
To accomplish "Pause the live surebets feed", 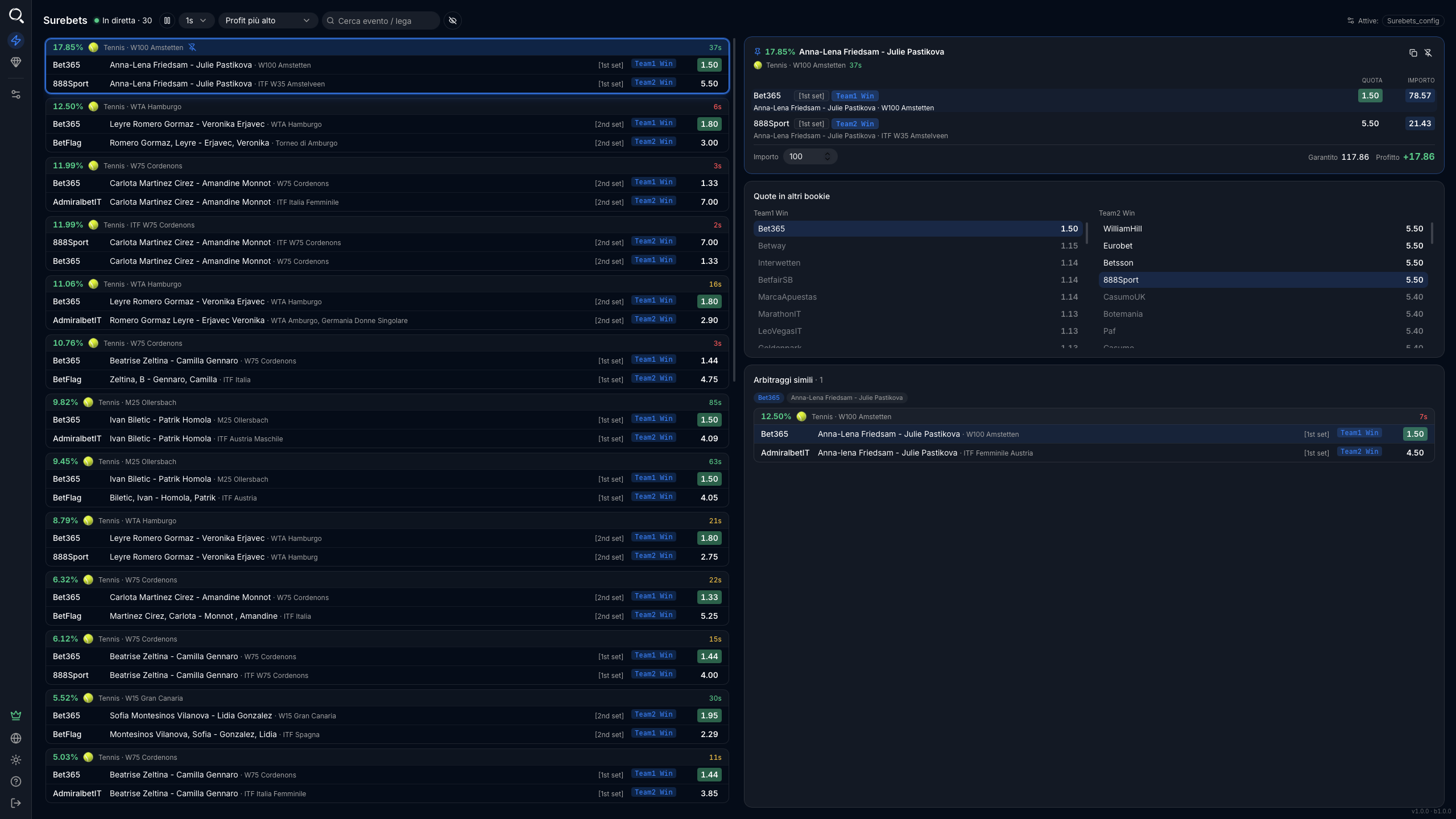I will (167, 20).
